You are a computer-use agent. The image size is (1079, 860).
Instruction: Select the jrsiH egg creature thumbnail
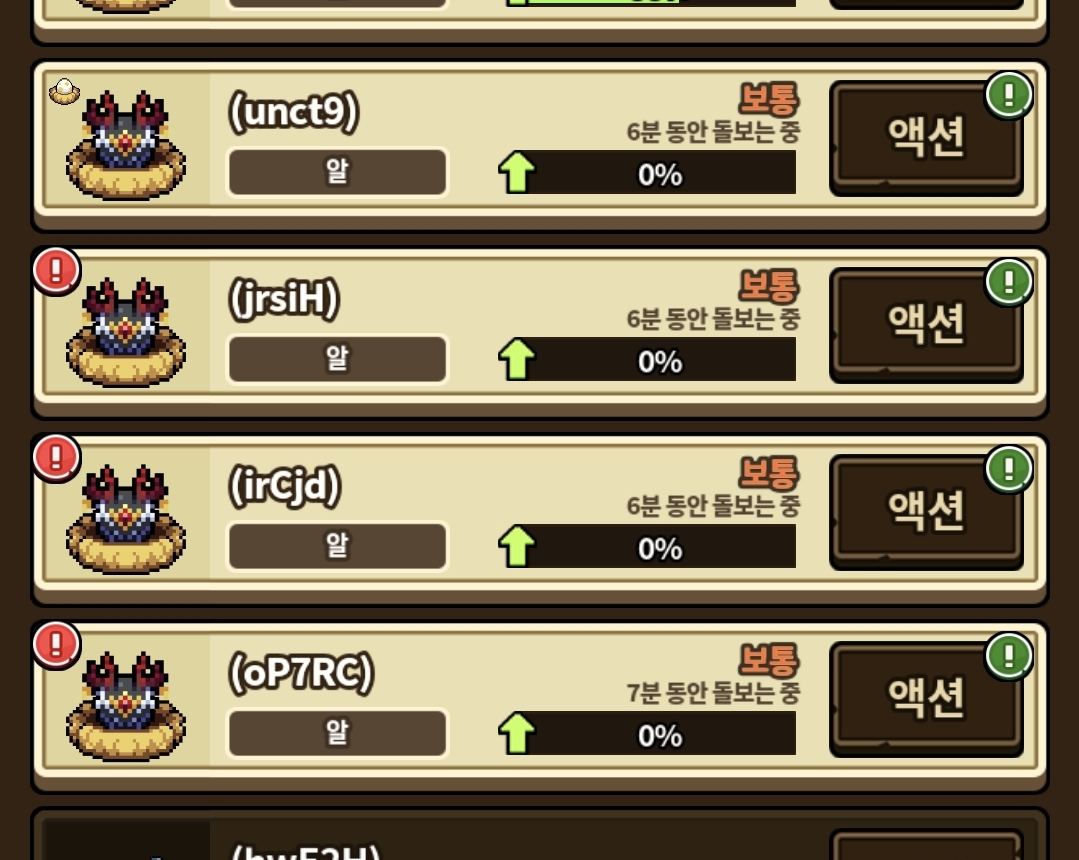125,332
